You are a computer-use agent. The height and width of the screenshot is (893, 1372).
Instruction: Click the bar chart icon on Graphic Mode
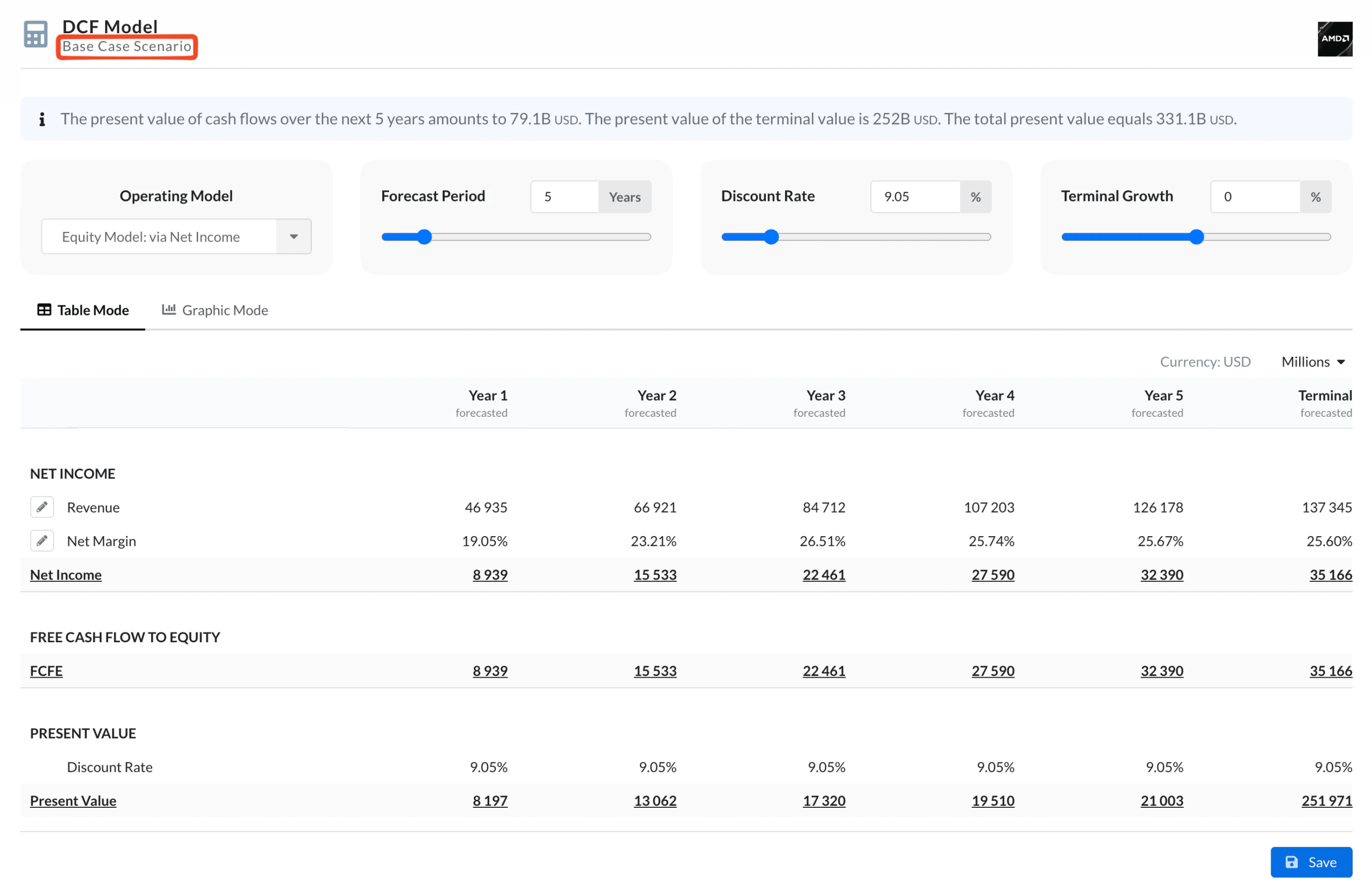(x=168, y=310)
